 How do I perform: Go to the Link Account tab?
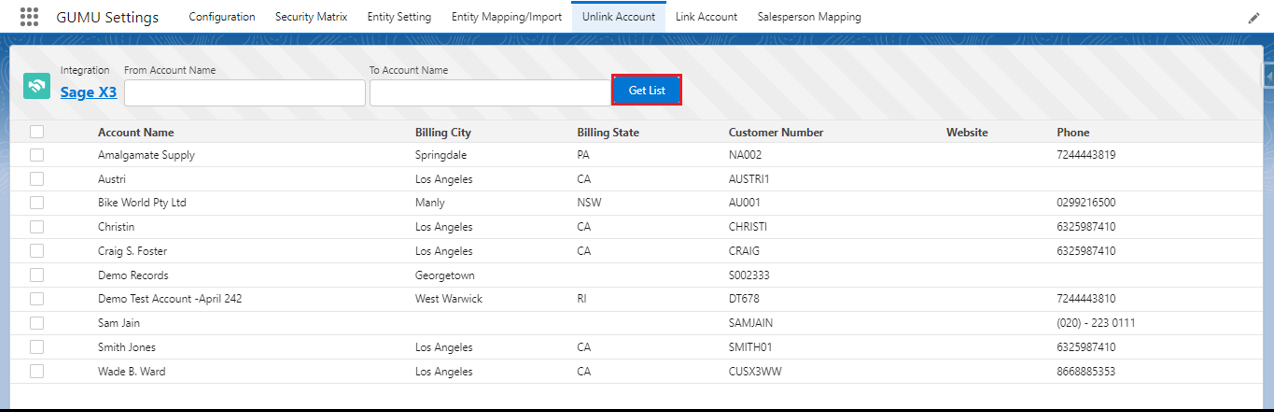tap(706, 17)
